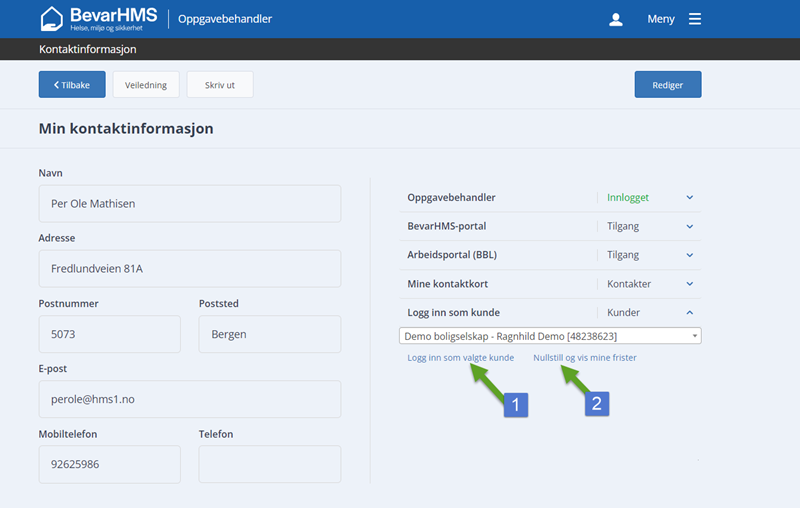Screen dimensions: 800x508
Task: Click Logg inn som valgte kunde link
Action: [460, 357]
